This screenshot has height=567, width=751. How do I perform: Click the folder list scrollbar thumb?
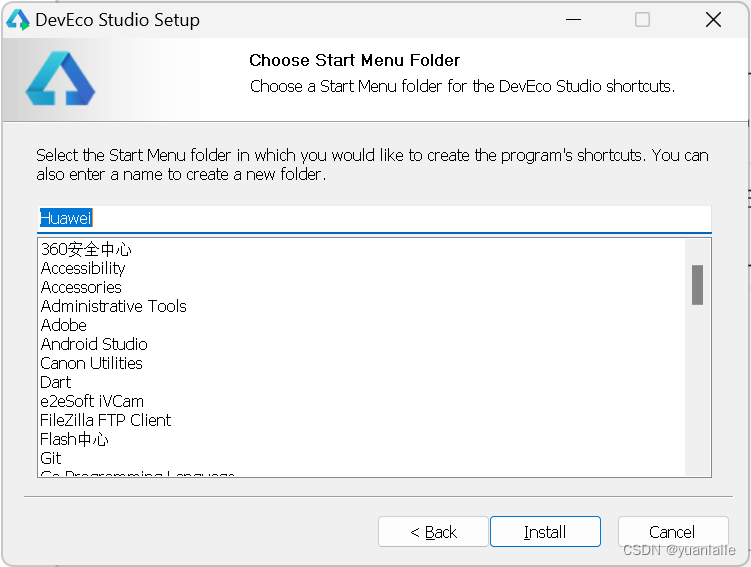[697, 285]
